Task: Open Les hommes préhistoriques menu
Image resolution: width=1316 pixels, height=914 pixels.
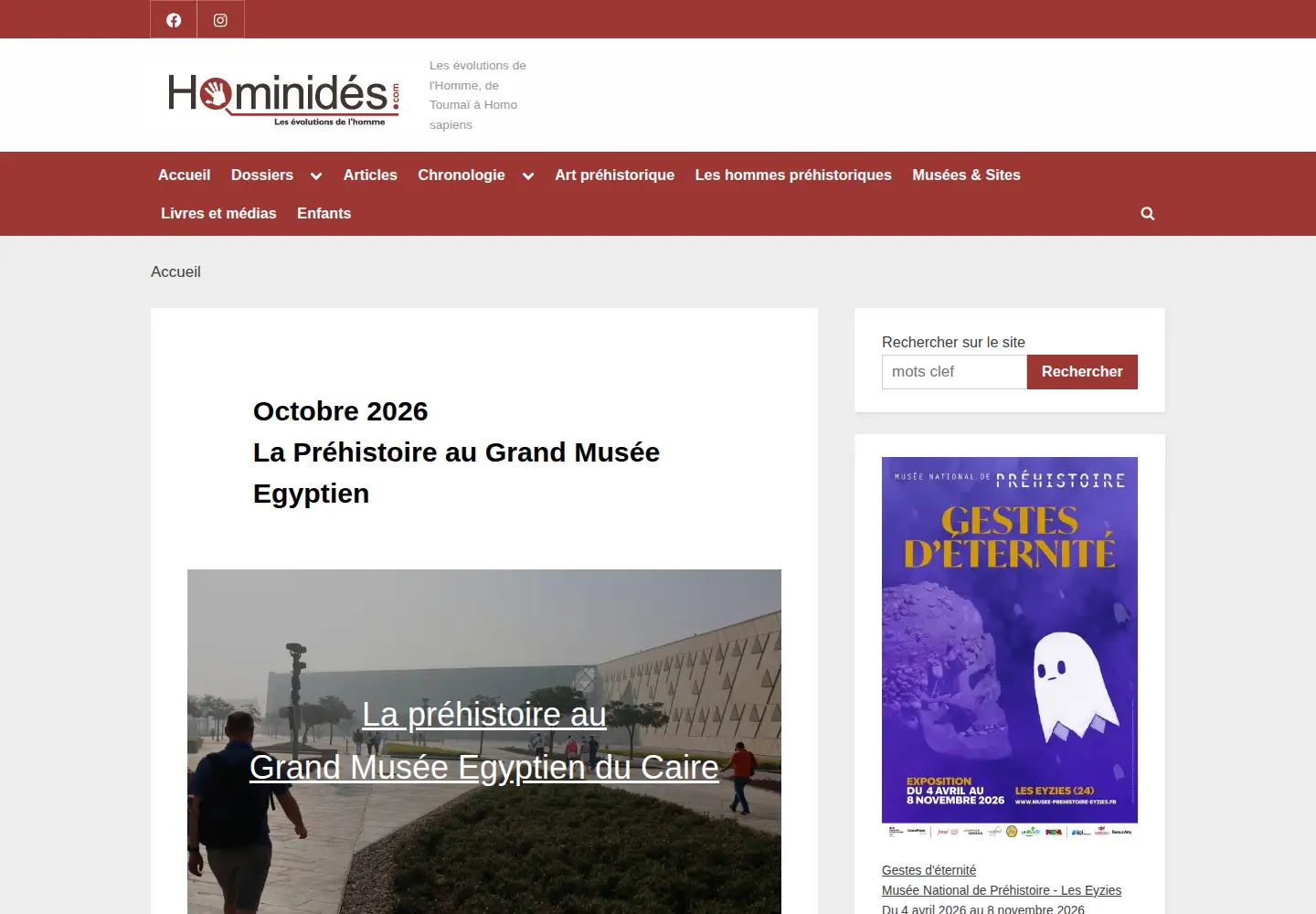Action: click(793, 175)
